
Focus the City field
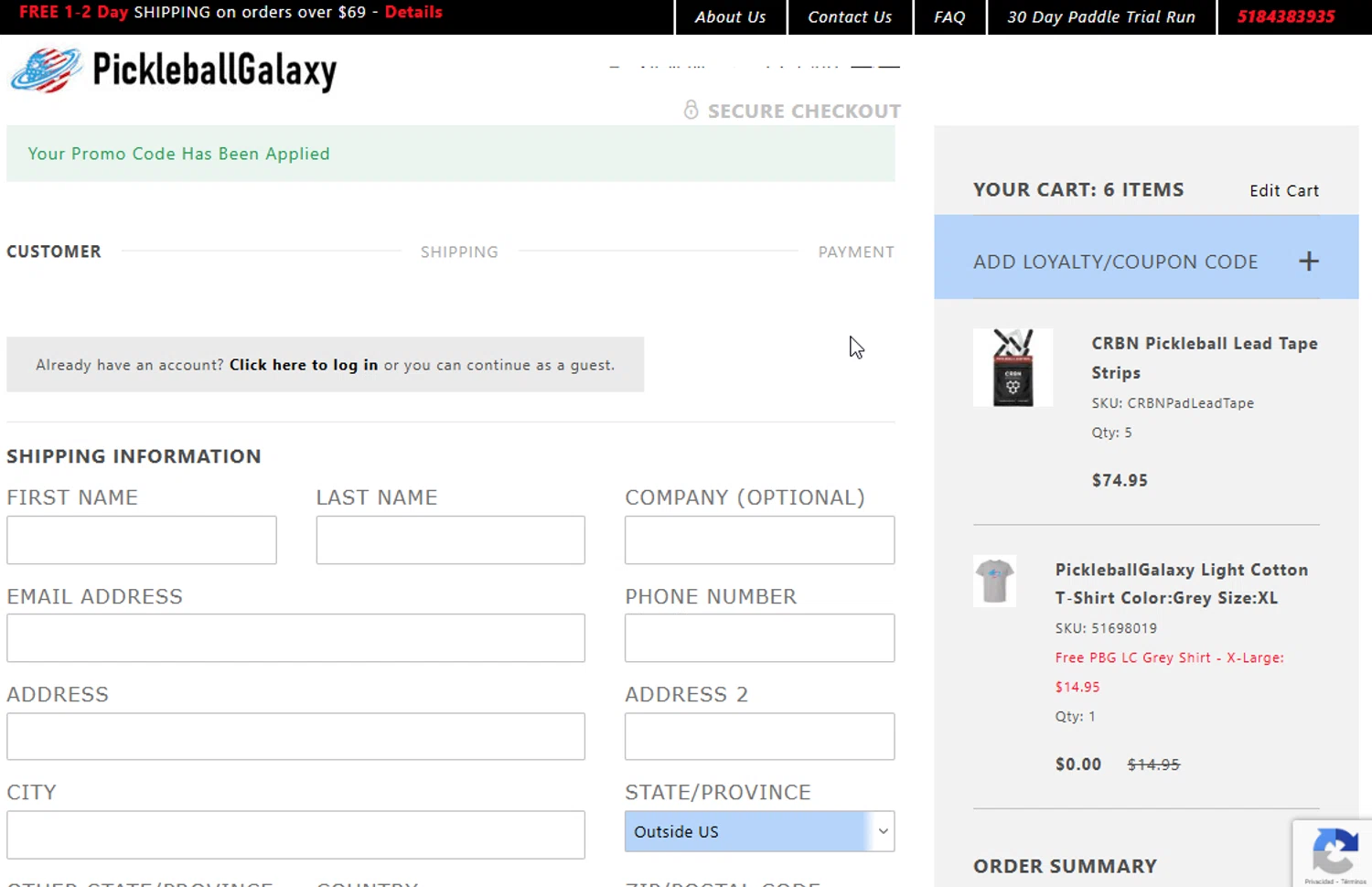(x=295, y=834)
